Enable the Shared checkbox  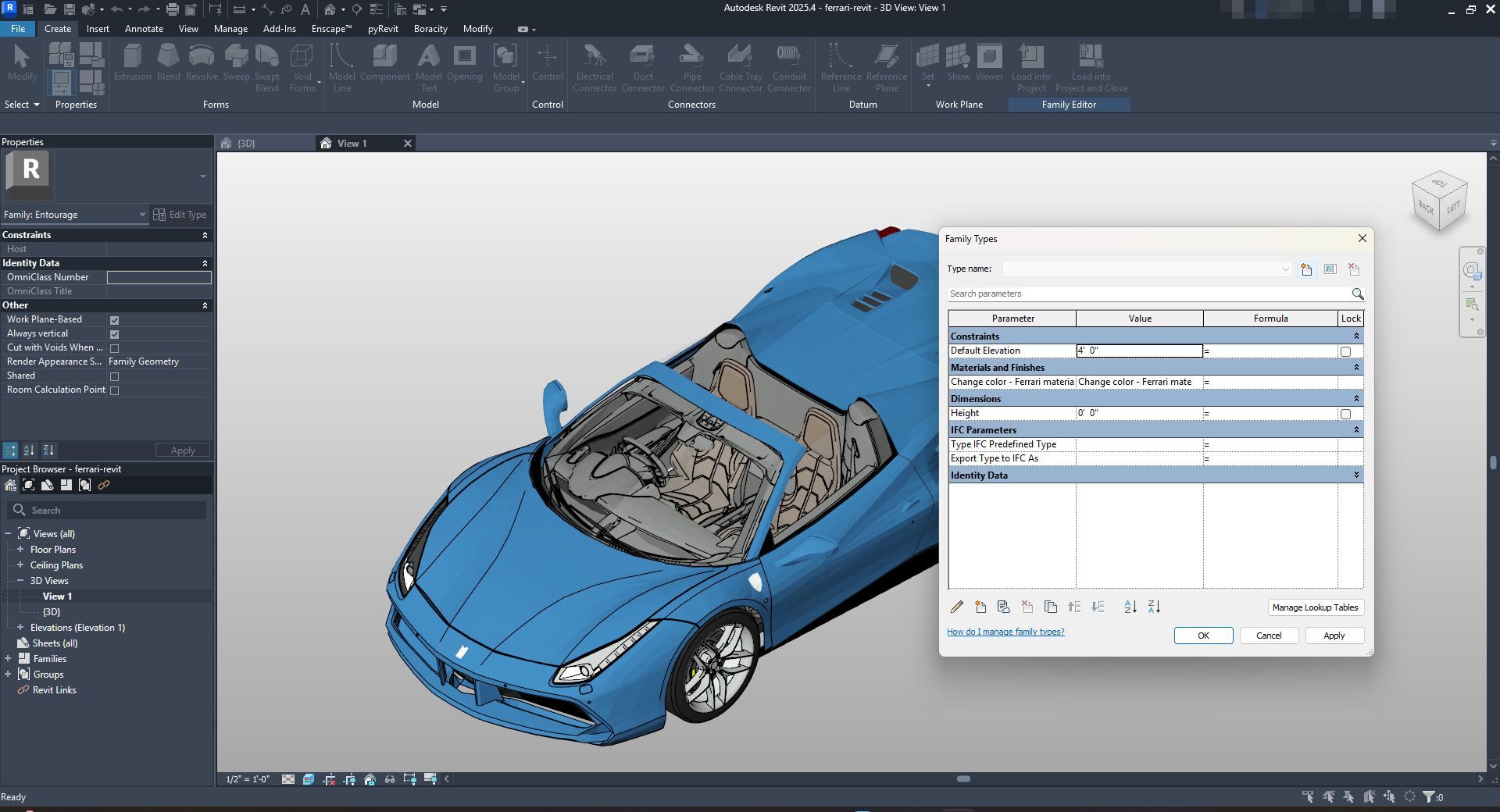pos(115,376)
